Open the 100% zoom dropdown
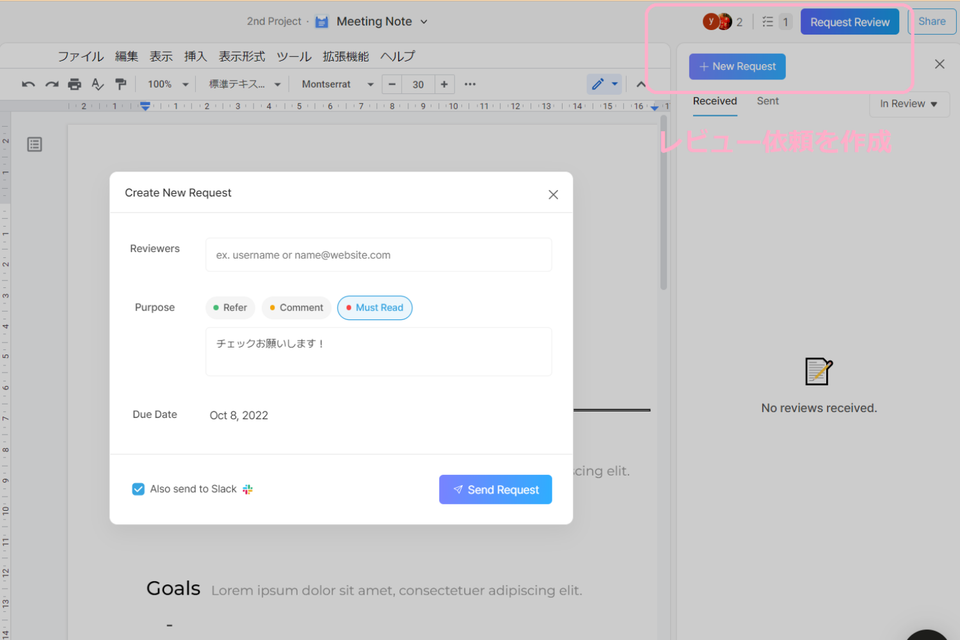 point(167,84)
